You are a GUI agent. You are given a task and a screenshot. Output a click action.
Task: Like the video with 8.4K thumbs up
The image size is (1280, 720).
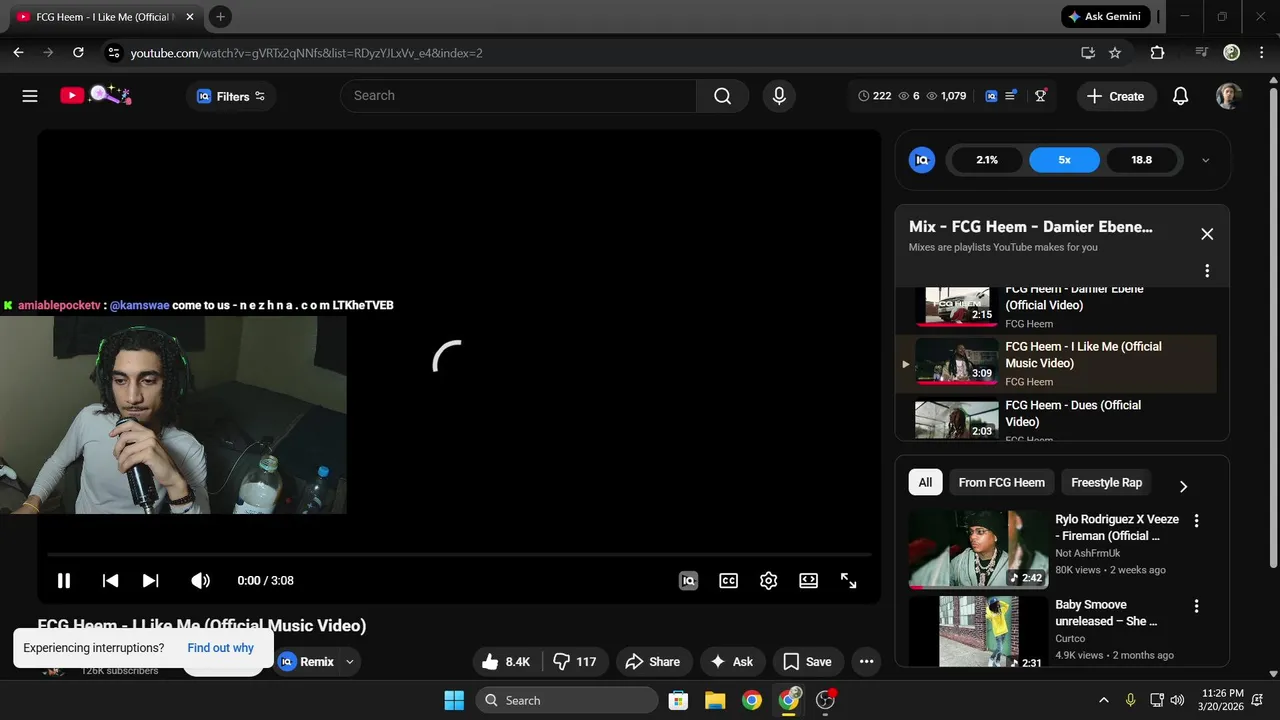pos(507,661)
